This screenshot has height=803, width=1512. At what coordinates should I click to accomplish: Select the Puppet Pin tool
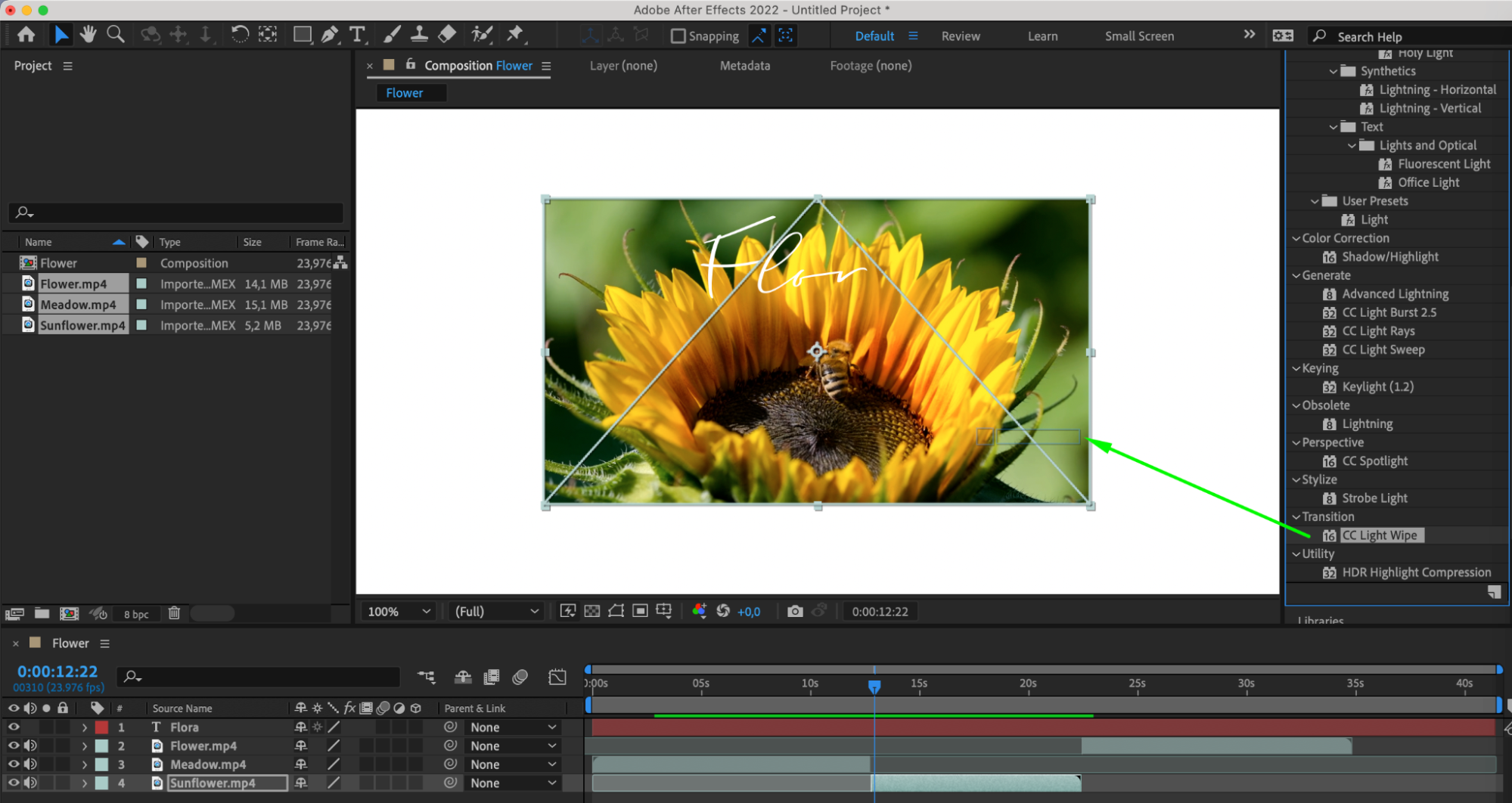click(x=515, y=34)
